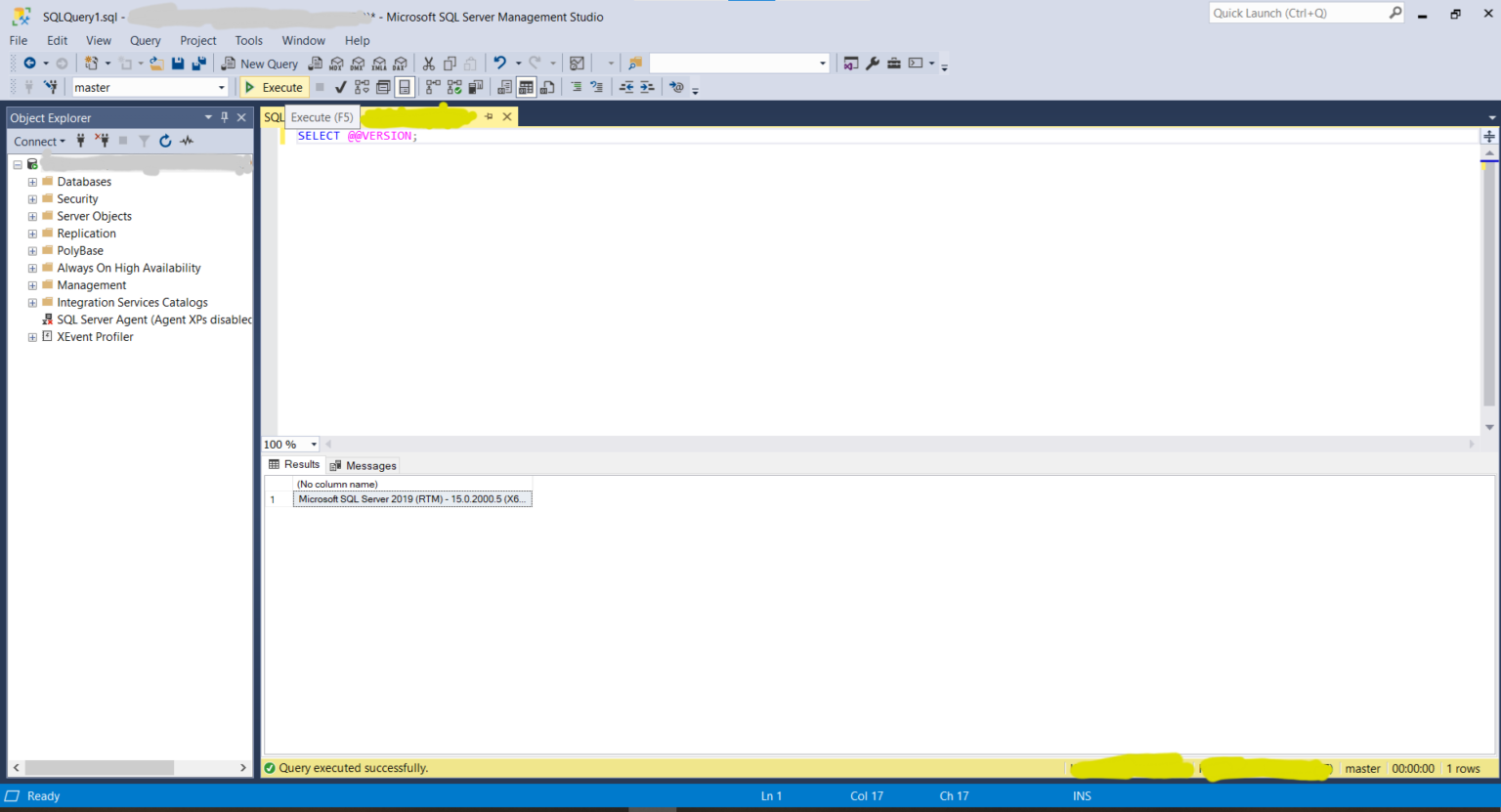
Task: Select the Cut icon on the toolbar
Action: click(427, 63)
